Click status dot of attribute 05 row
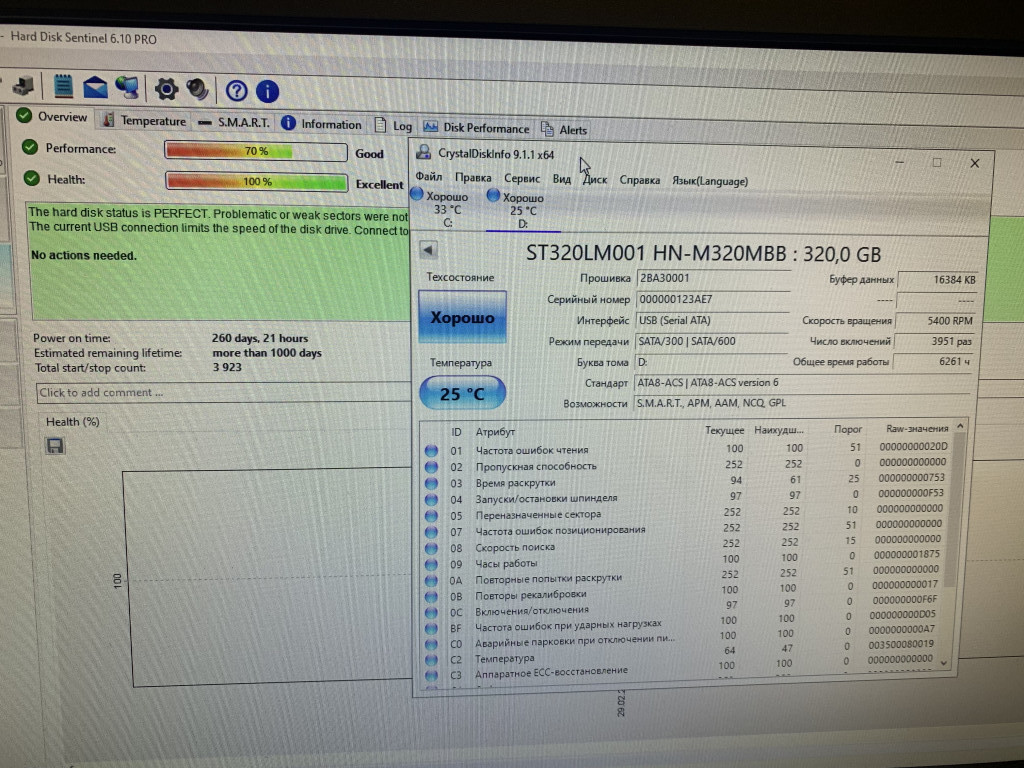 click(431, 515)
